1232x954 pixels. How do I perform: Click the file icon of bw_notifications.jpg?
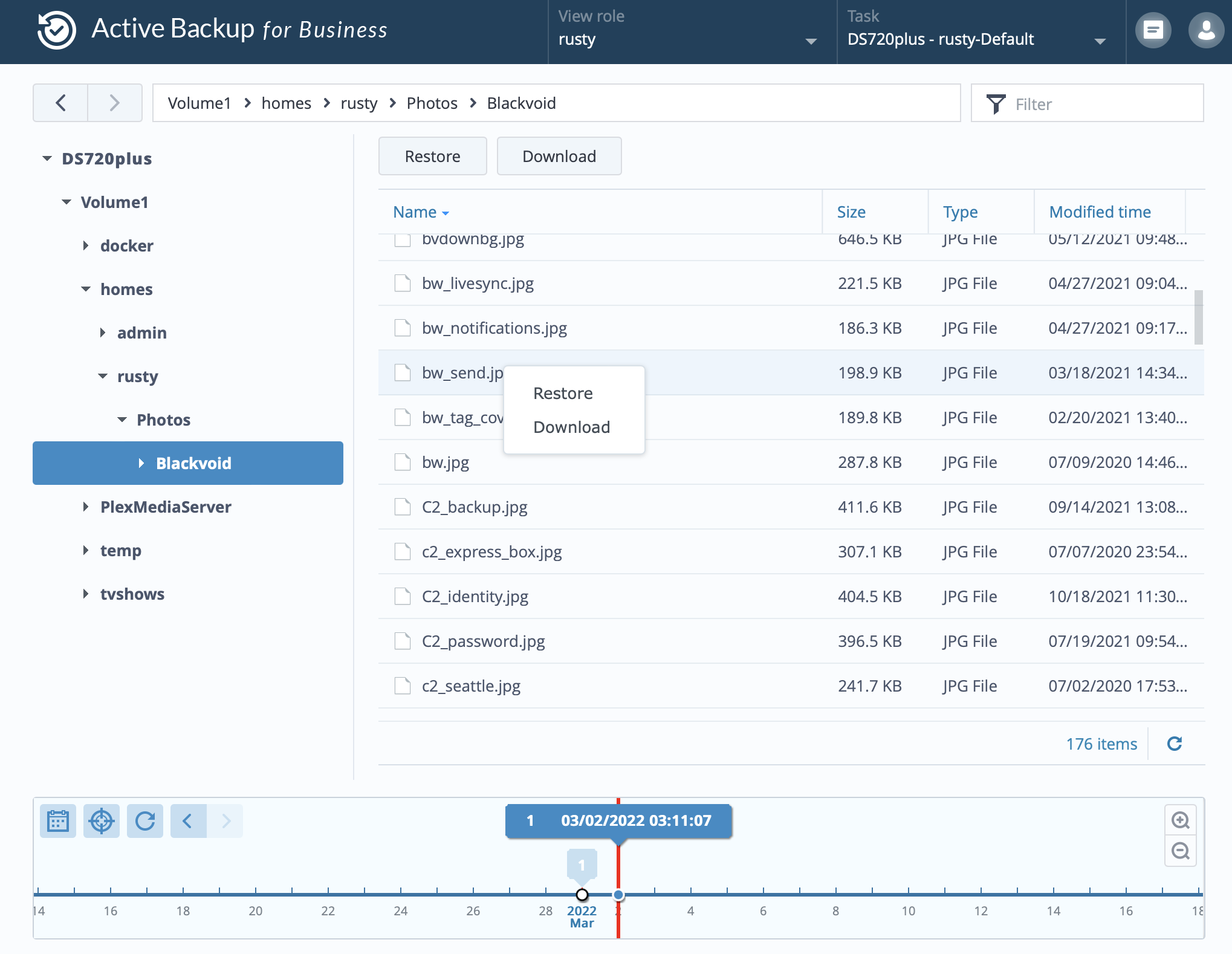click(x=403, y=328)
